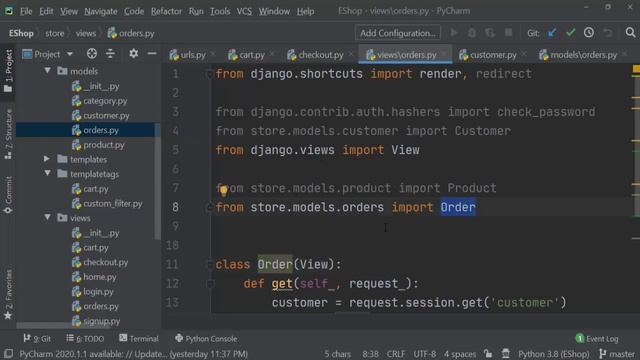Collapse the models folder
The width and height of the screenshot is (640, 360).
pyautogui.click(x=47, y=71)
